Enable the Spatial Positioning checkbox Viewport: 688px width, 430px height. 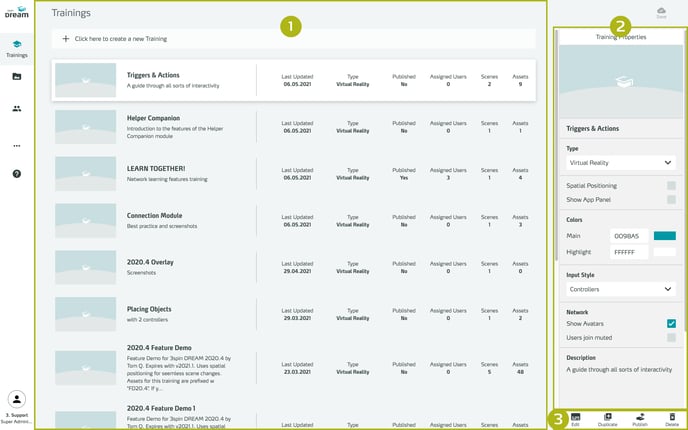click(671, 186)
